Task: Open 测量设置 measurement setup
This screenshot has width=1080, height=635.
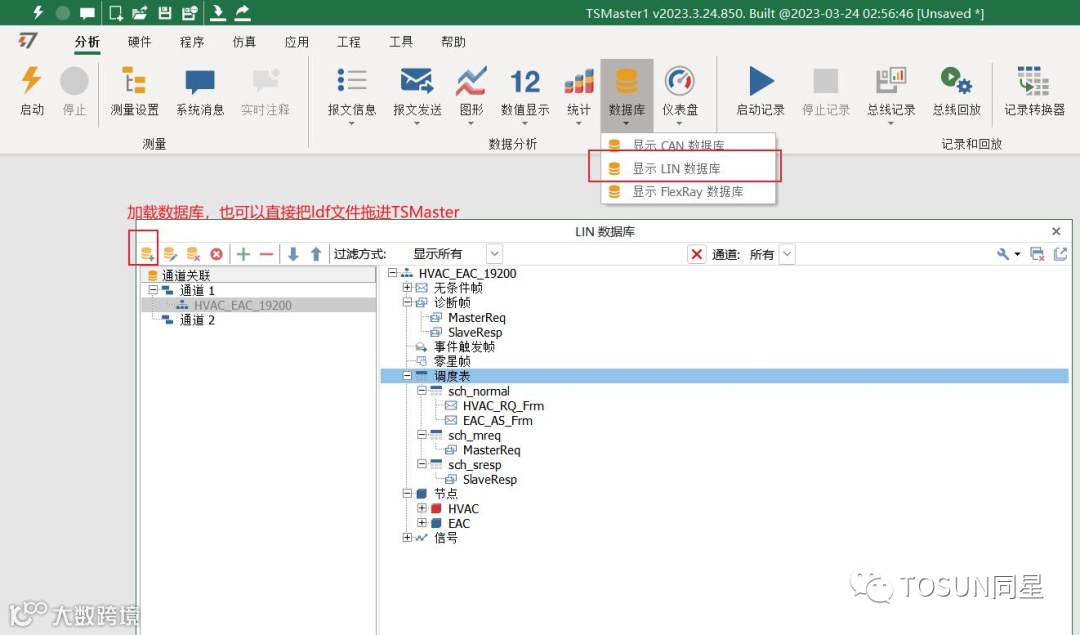Action: point(134,90)
